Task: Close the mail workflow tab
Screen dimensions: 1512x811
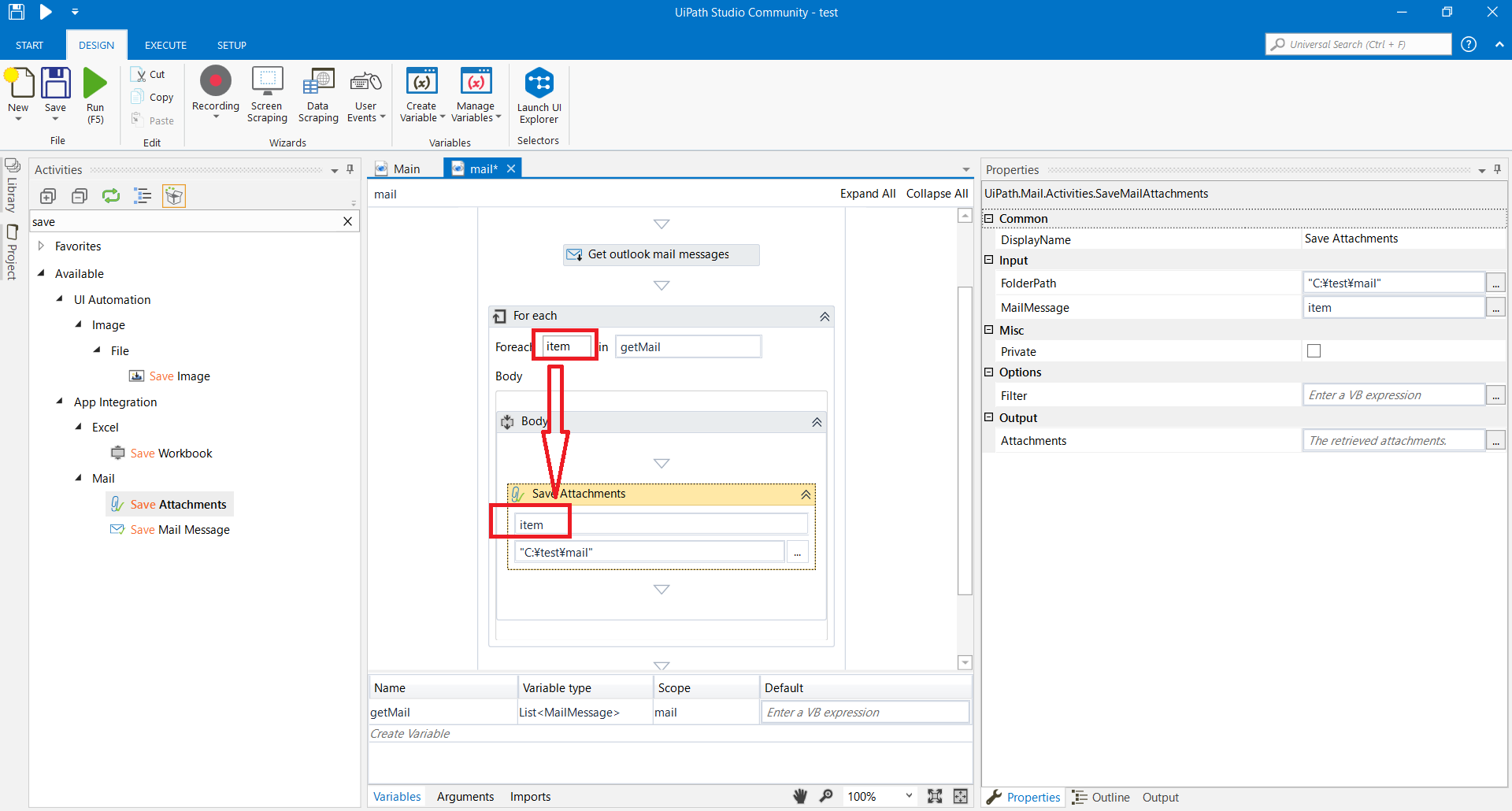Action: (x=511, y=168)
